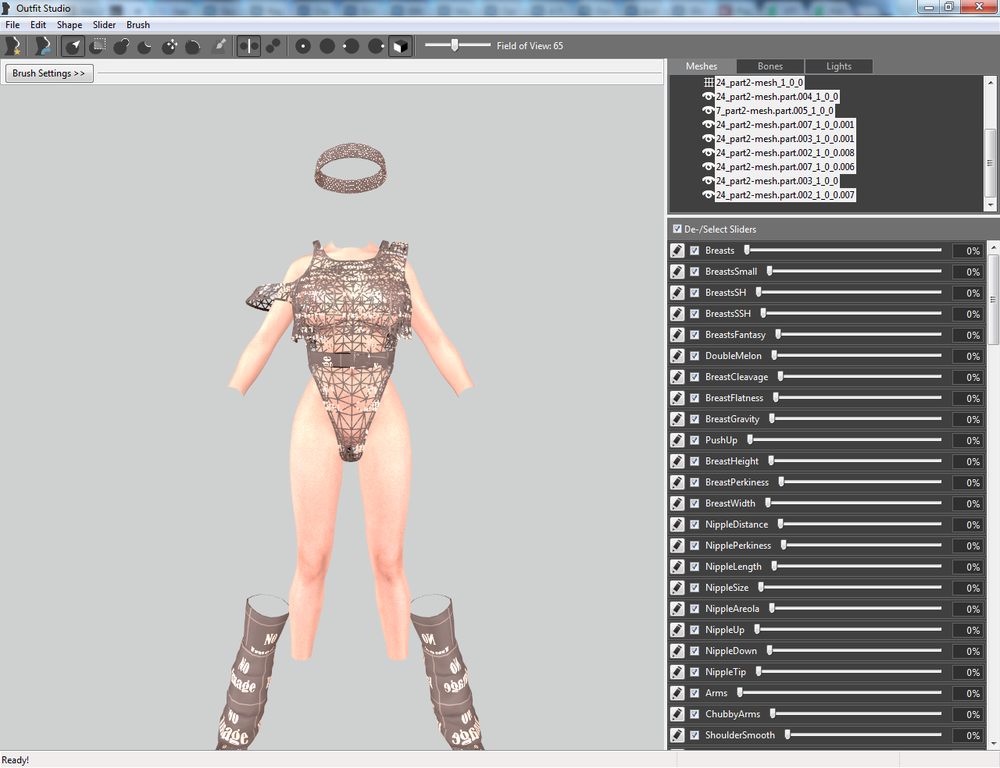
Task: Click edit pencil for NippleSize slider
Action: click(x=677, y=587)
